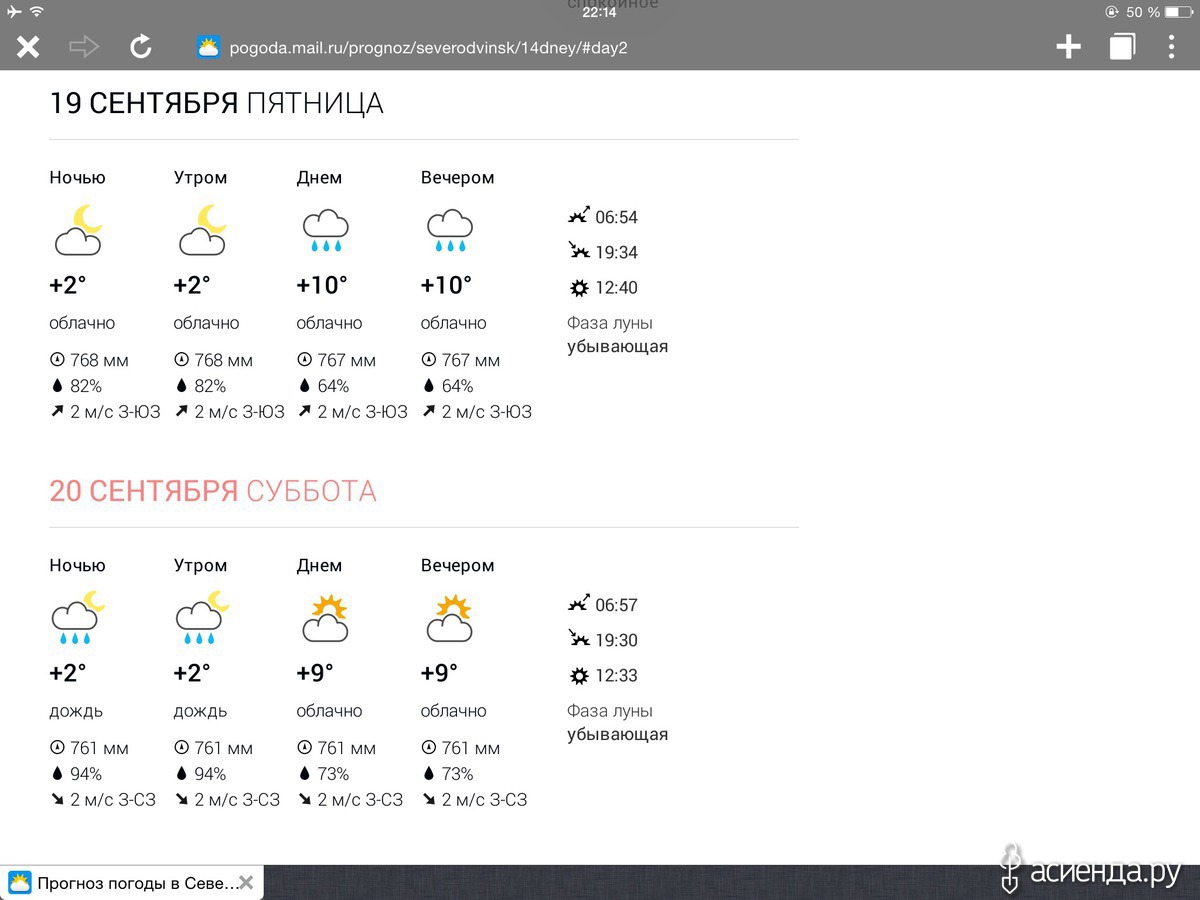Tap humidity drop icon beside 19 сентября Днем 64%
Screen dimensions: 1200x900
[x=304, y=386]
